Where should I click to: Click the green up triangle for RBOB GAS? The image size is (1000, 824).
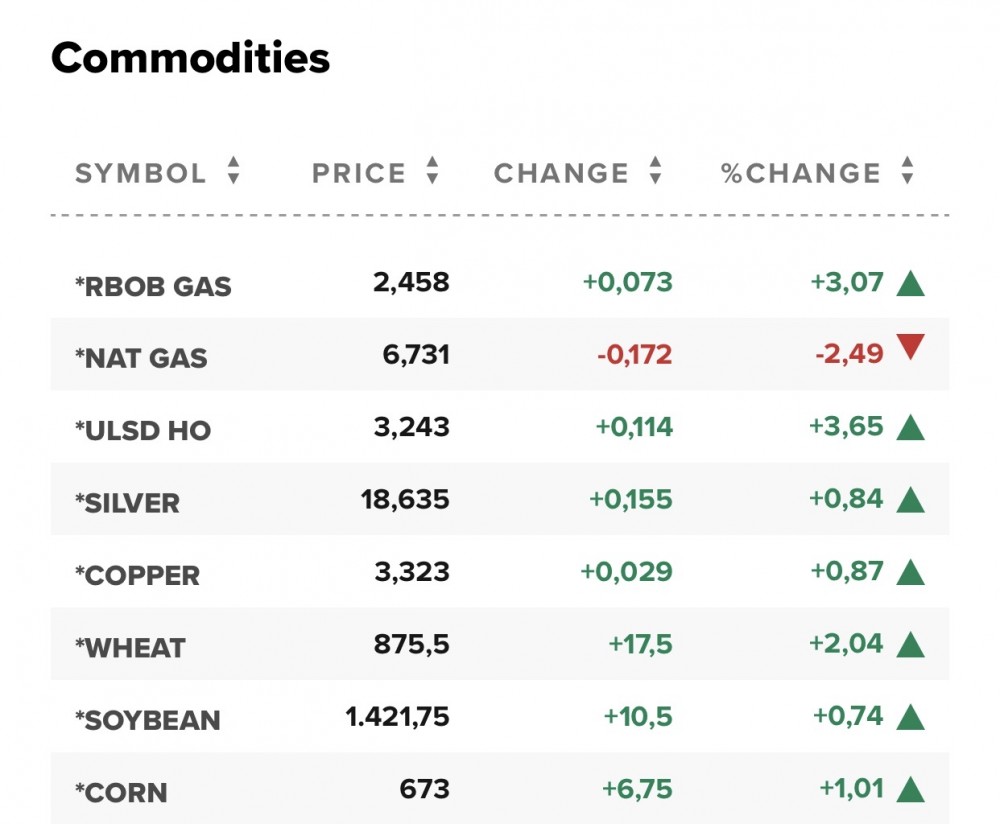(x=910, y=284)
